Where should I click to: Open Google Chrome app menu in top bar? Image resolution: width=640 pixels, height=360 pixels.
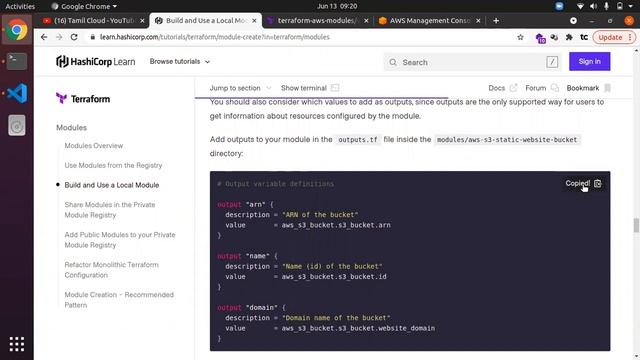tap(84, 6)
